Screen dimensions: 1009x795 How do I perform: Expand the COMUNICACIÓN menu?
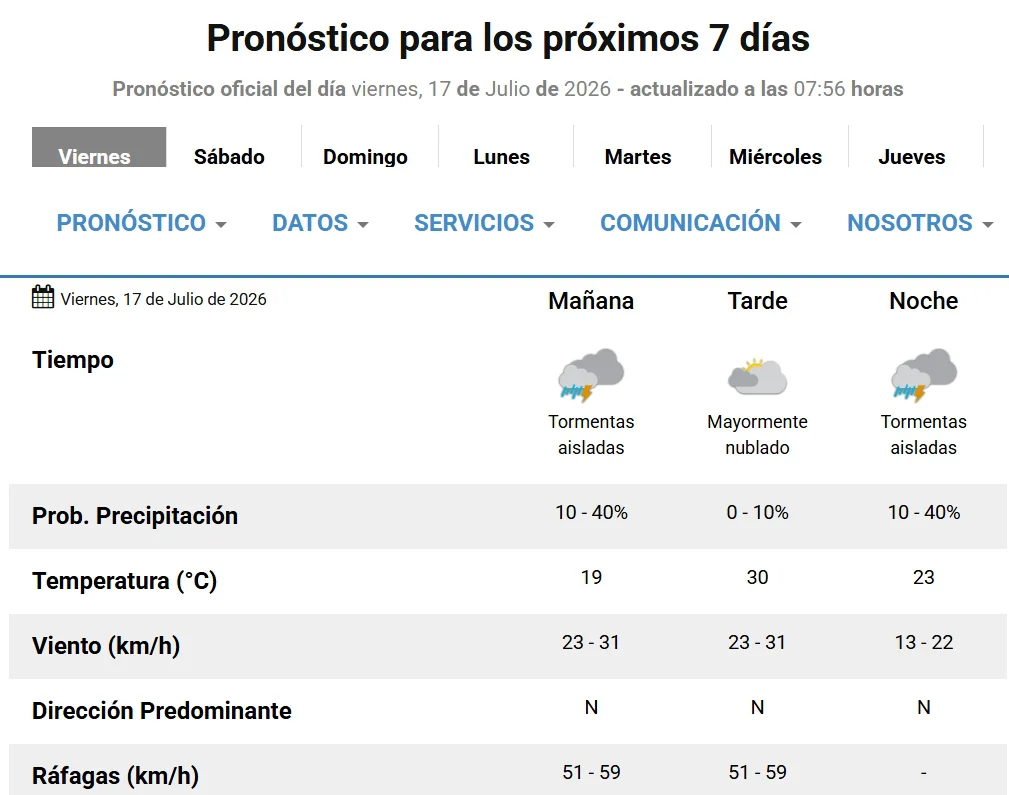click(701, 223)
